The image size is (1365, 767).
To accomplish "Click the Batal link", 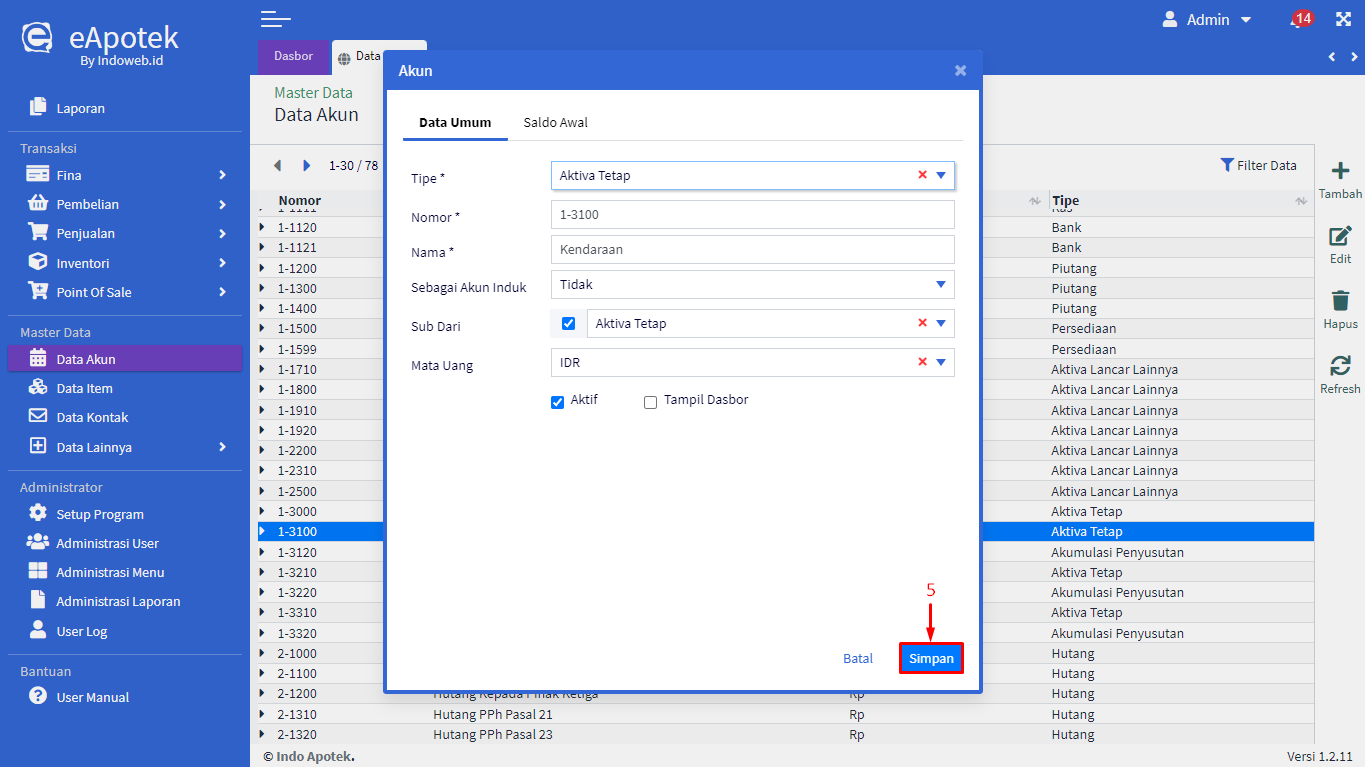I will (x=858, y=658).
